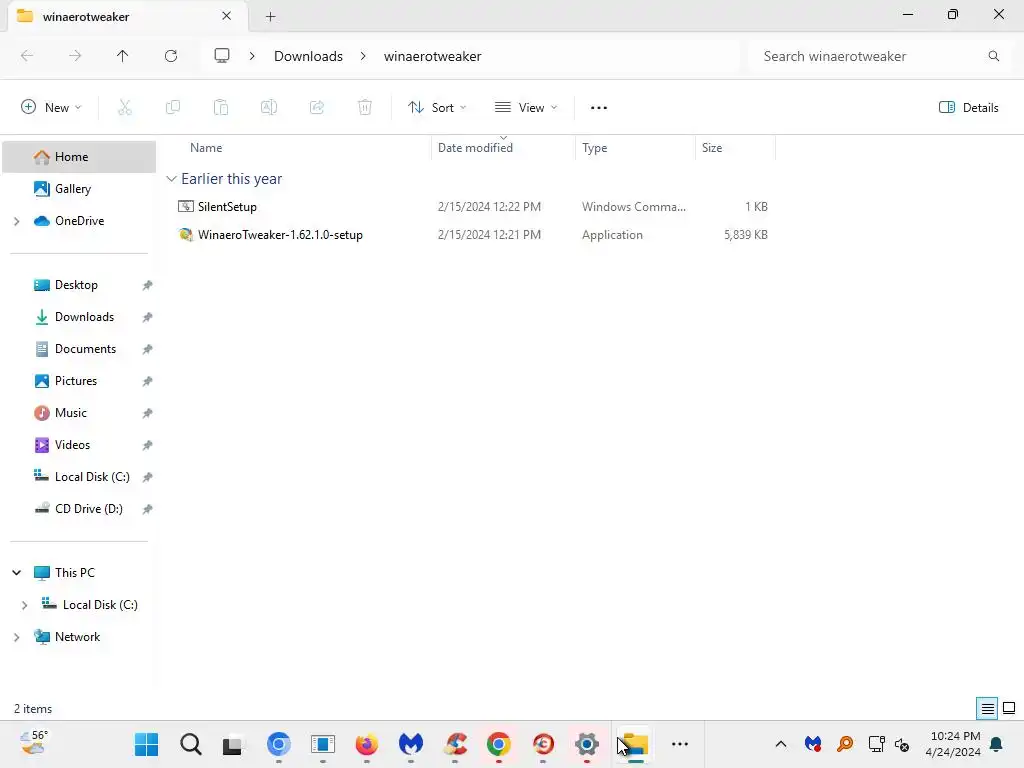
Task: Open Malwarebytes from the taskbar
Action: (x=411, y=744)
